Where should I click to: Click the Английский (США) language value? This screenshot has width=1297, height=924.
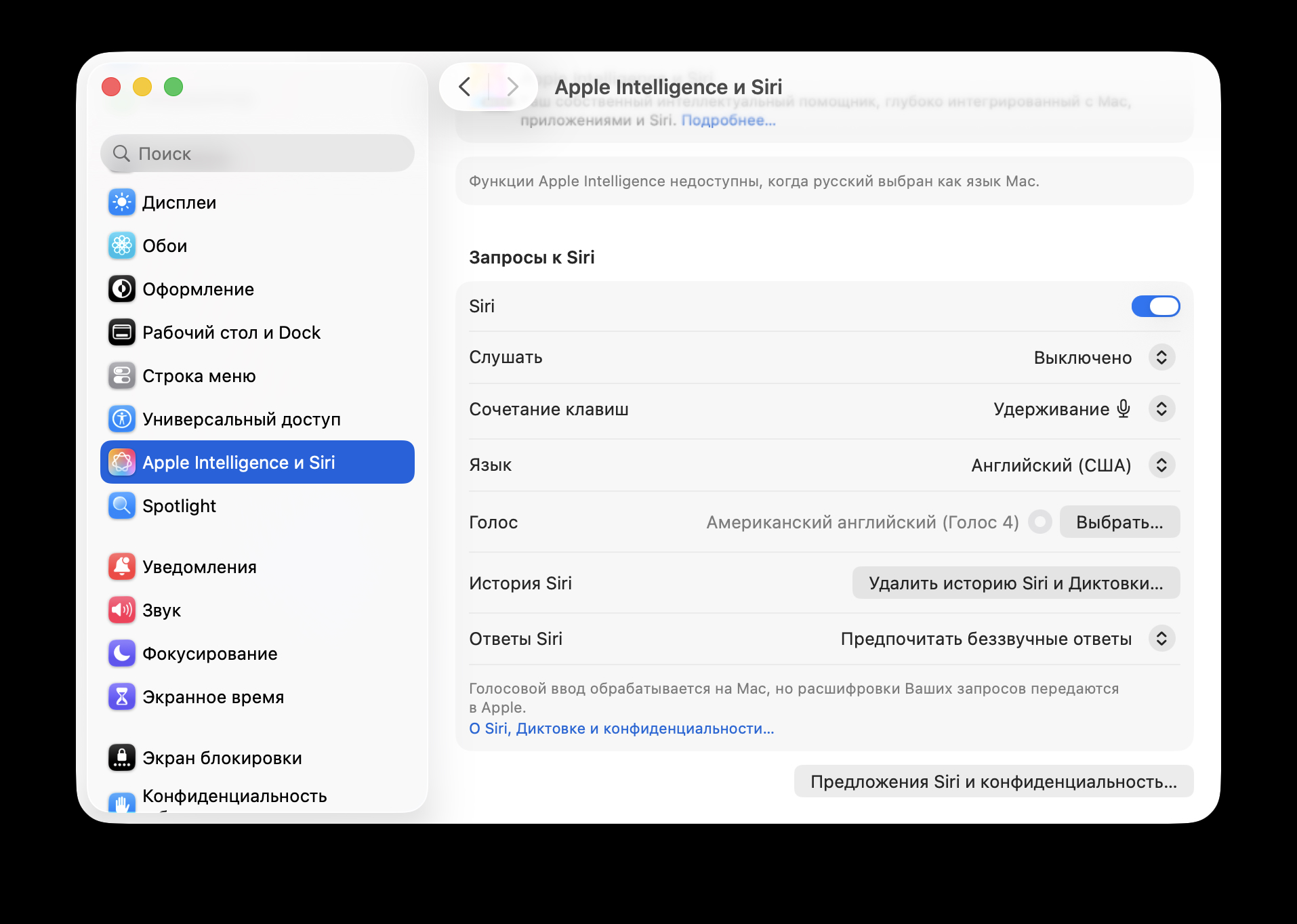[1051, 465]
